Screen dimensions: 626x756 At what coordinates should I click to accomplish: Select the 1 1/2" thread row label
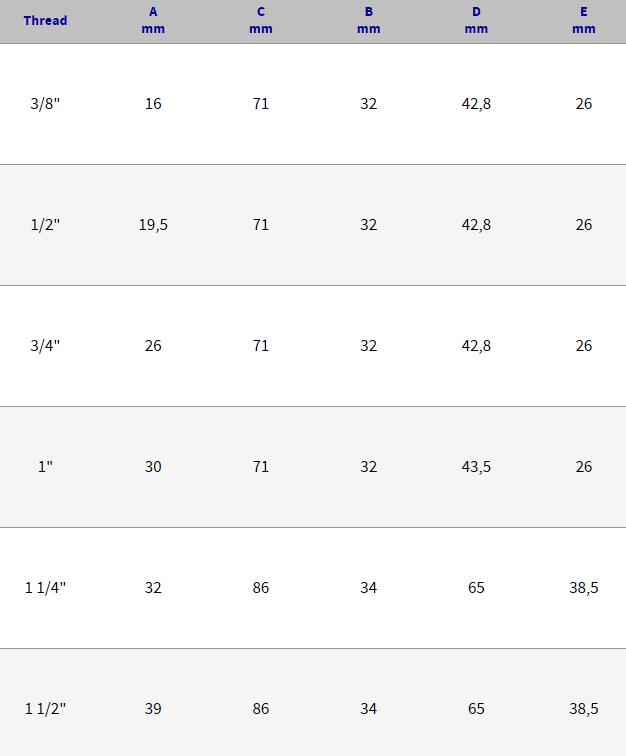click(x=45, y=709)
